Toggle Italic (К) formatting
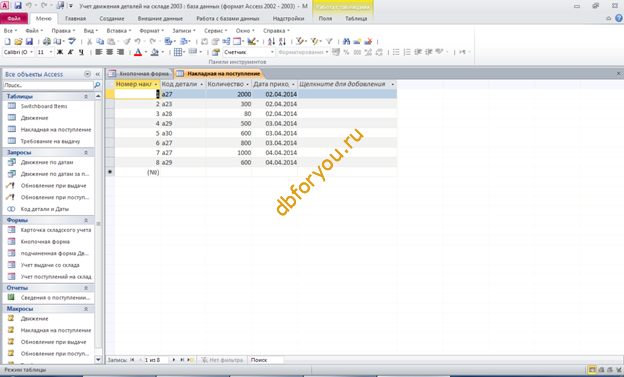Viewport: 624px width, 377px height. point(70,52)
